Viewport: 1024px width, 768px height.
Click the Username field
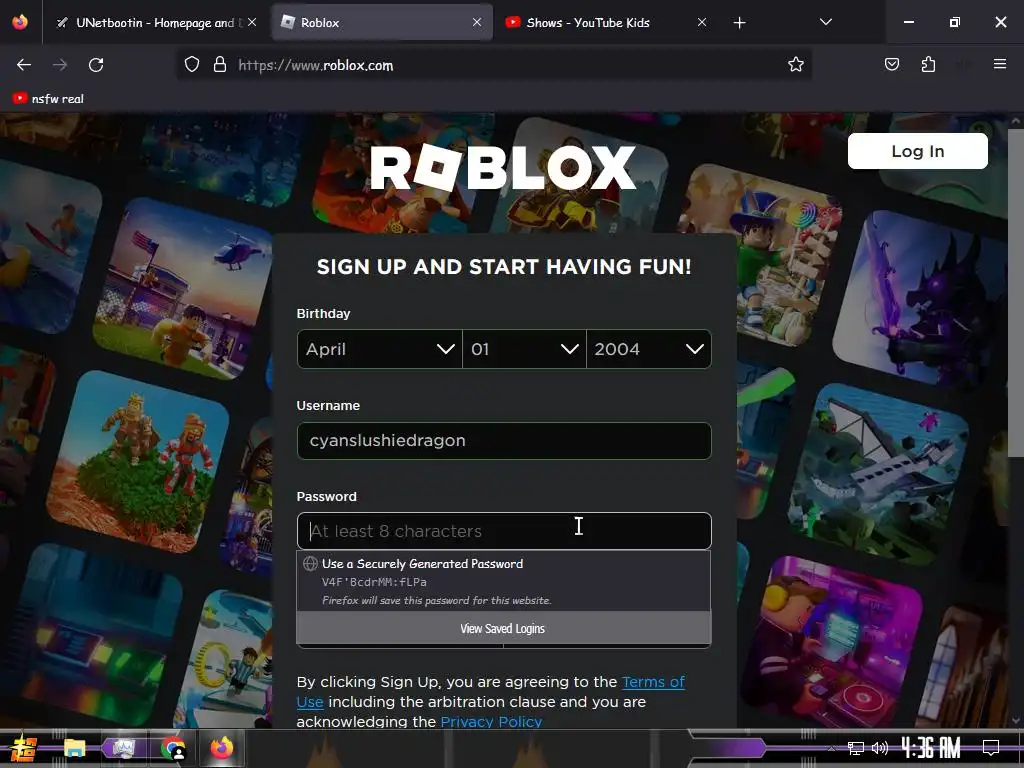pyautogui.click(x=504, y=441)
